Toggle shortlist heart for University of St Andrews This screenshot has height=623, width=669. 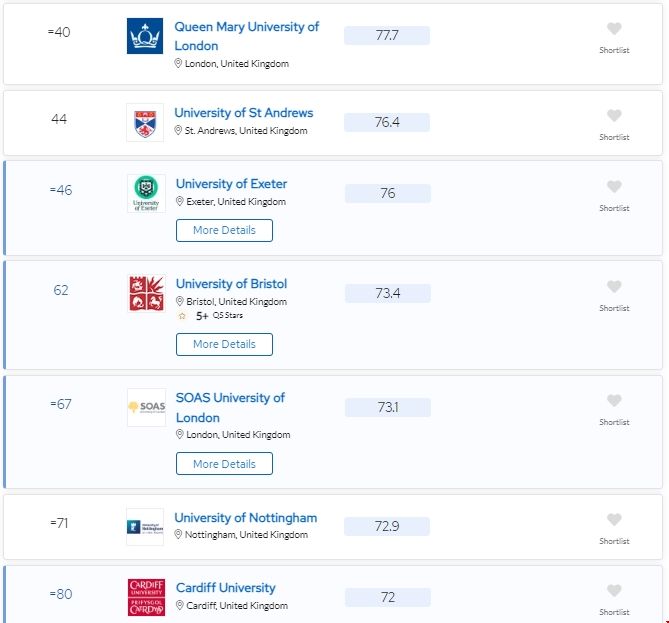point(614,116)
